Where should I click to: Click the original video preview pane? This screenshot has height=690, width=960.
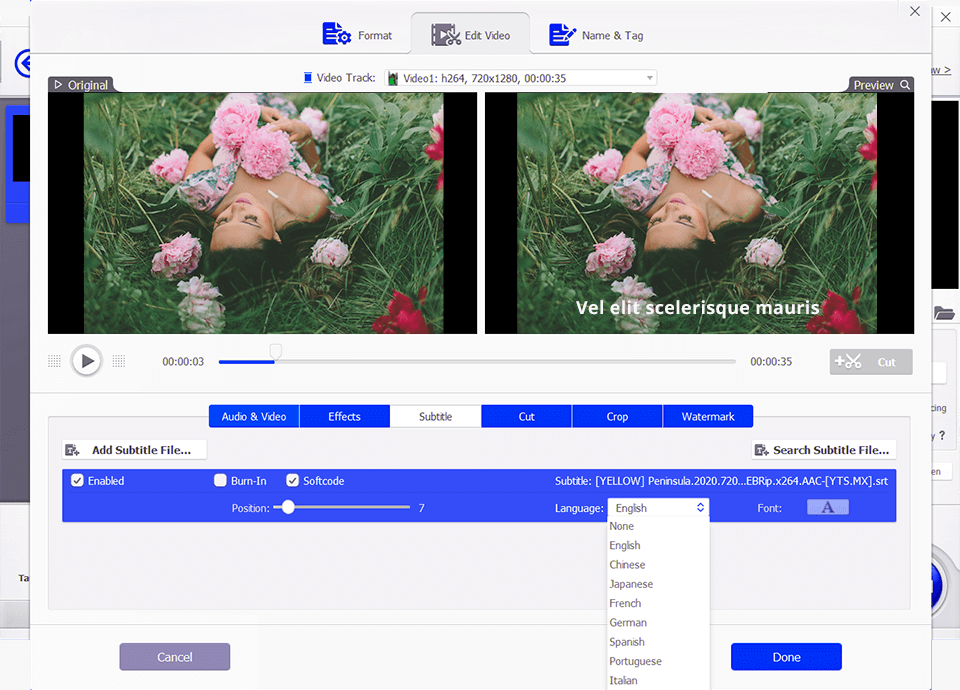(x=262, y=213)
